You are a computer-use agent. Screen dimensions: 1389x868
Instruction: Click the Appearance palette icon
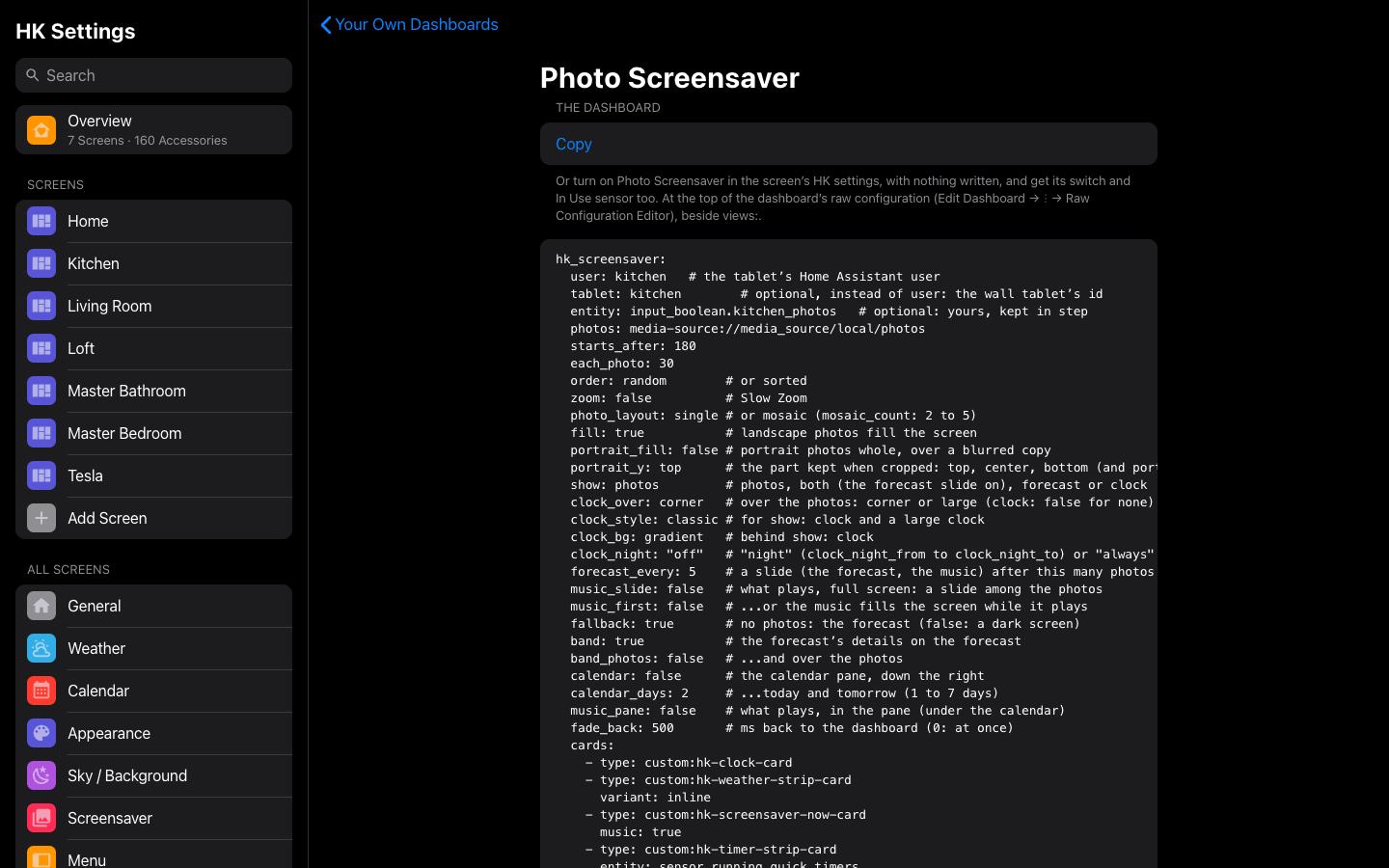41,733
